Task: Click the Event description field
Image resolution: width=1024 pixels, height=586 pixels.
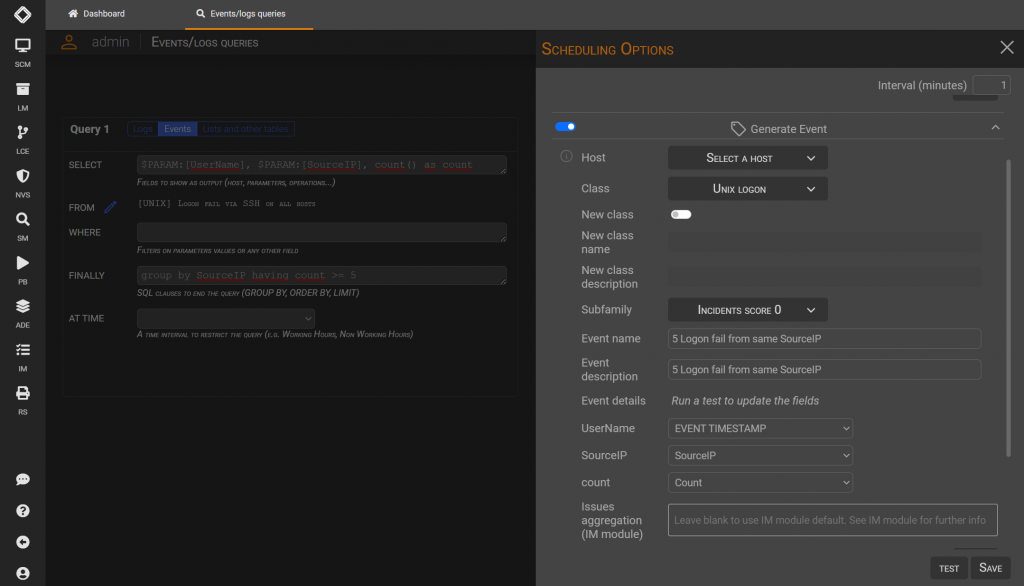Action: pos(824,369)
